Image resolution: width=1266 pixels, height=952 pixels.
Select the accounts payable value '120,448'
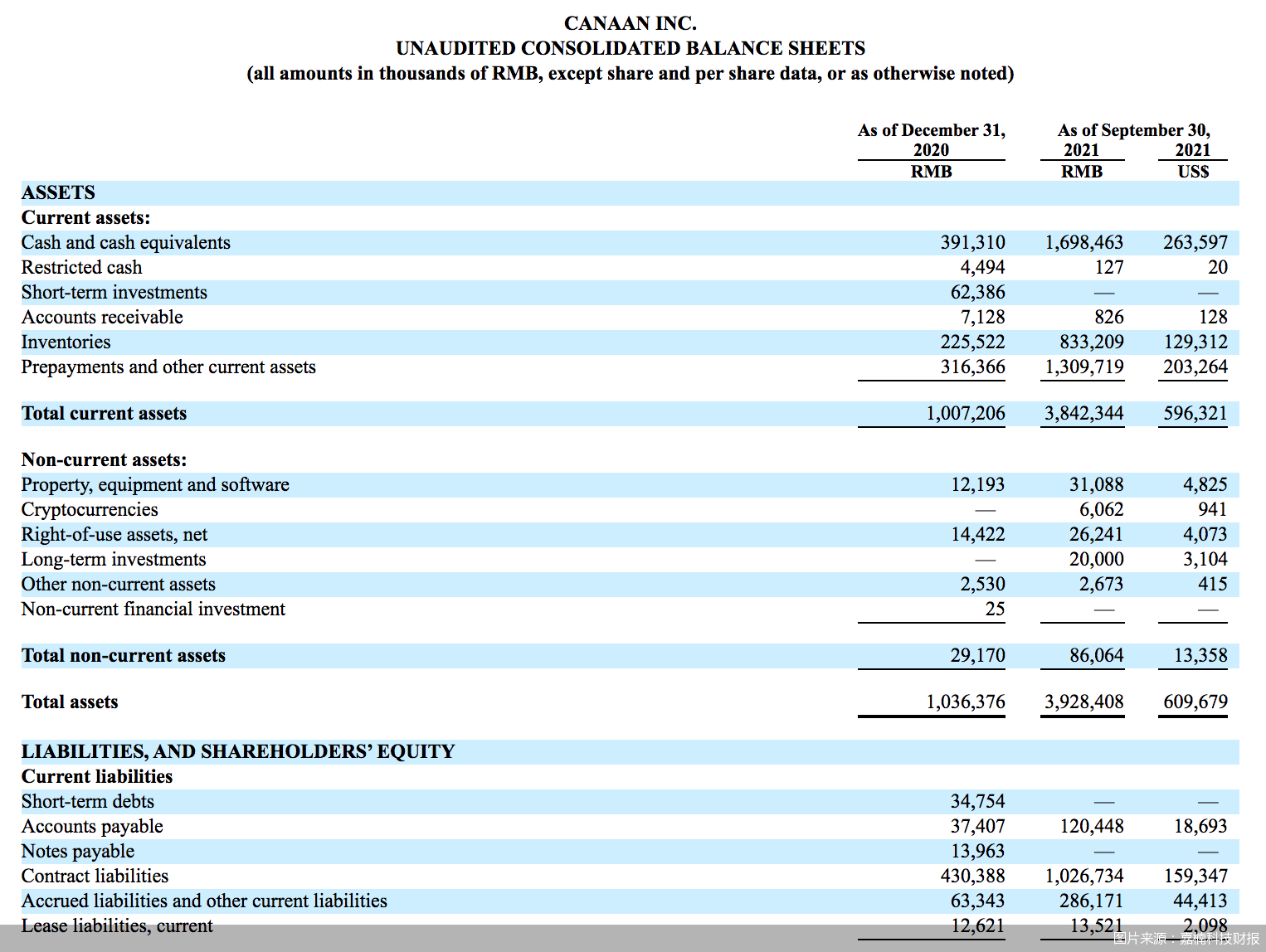pyautogui.click(x=1092, y=826)
